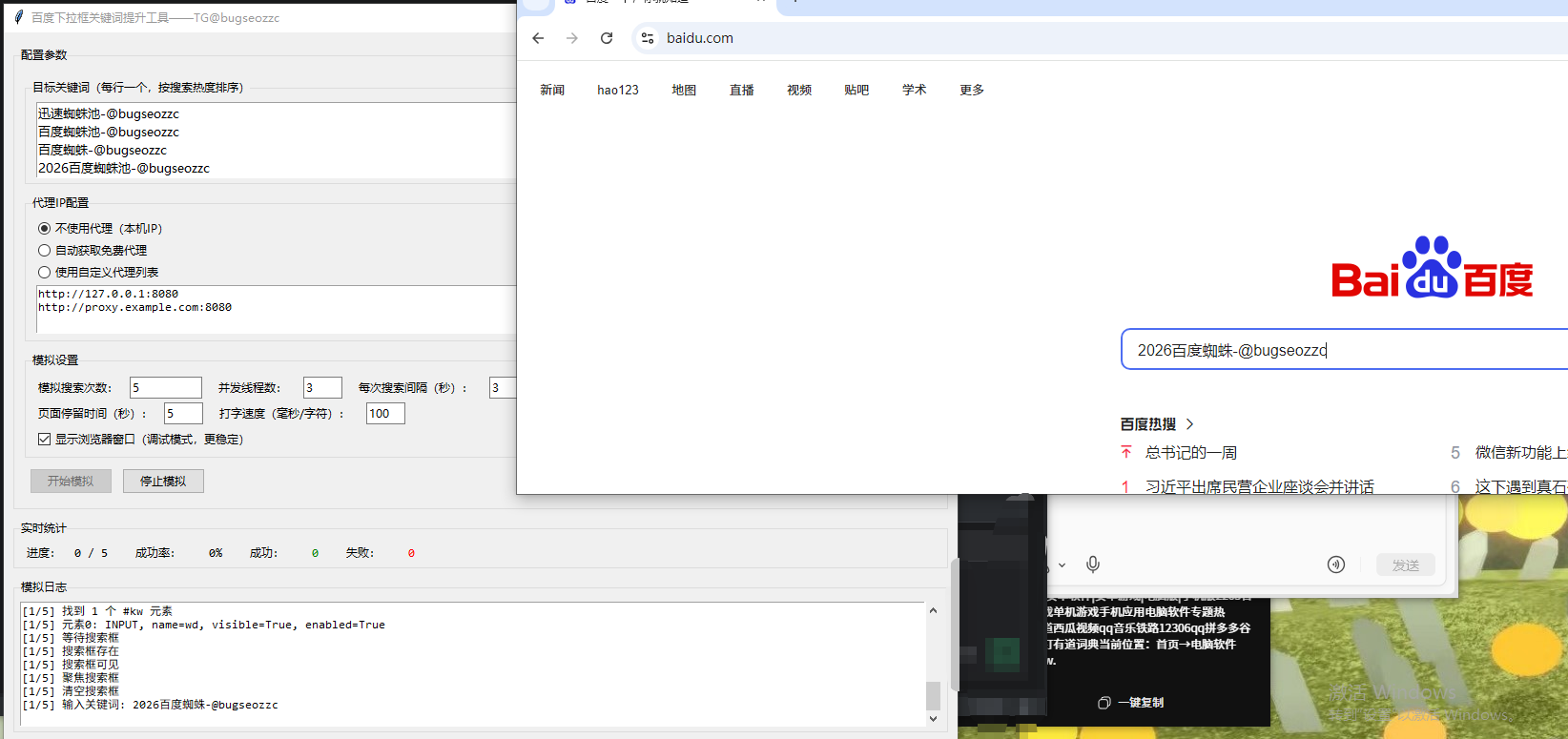Click log line 等待搜索框
The image size is (1568, 739).
[x=71, y=638]
